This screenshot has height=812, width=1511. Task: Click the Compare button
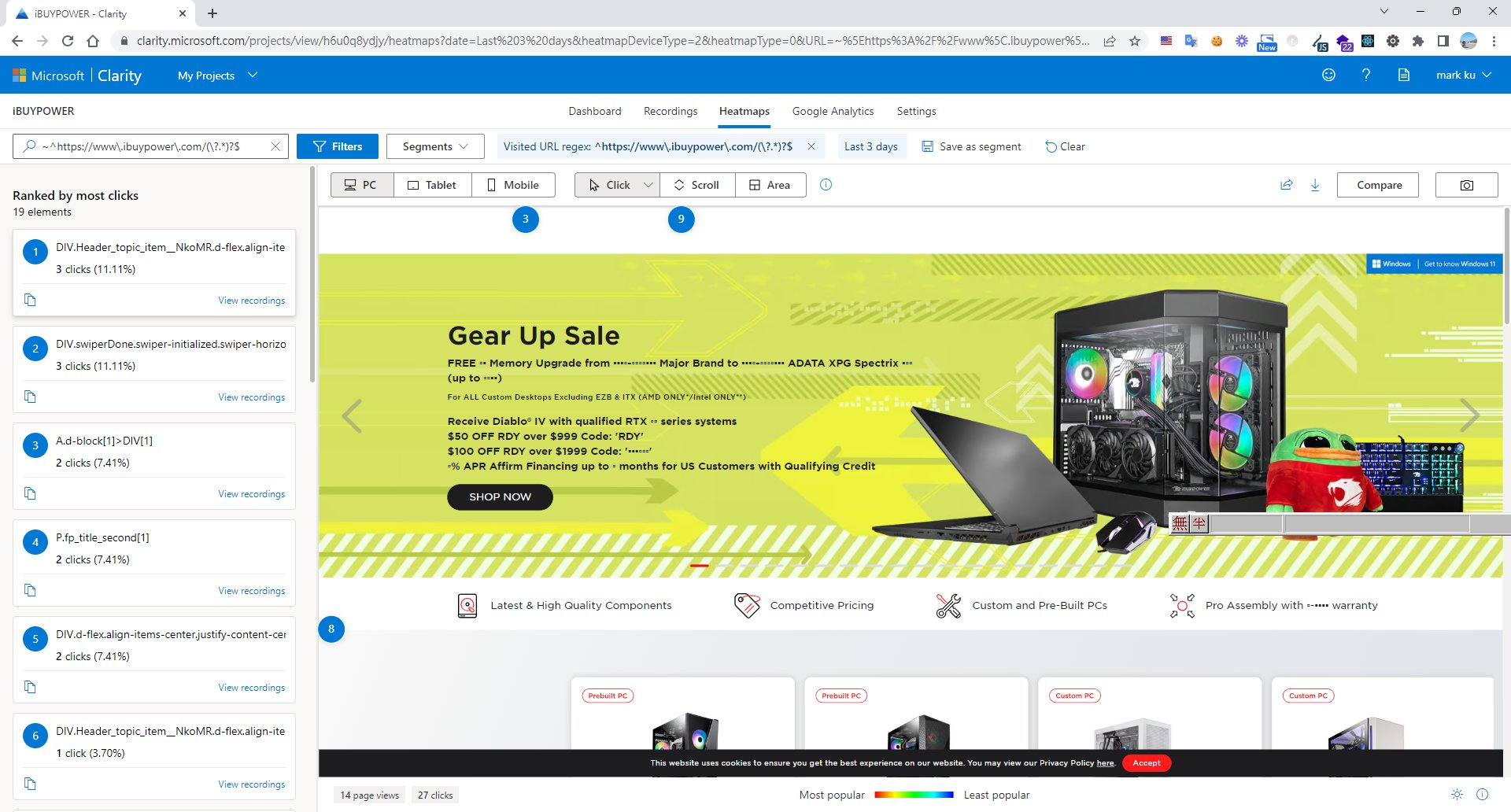pyautogui.click(x=1379, y=185)
